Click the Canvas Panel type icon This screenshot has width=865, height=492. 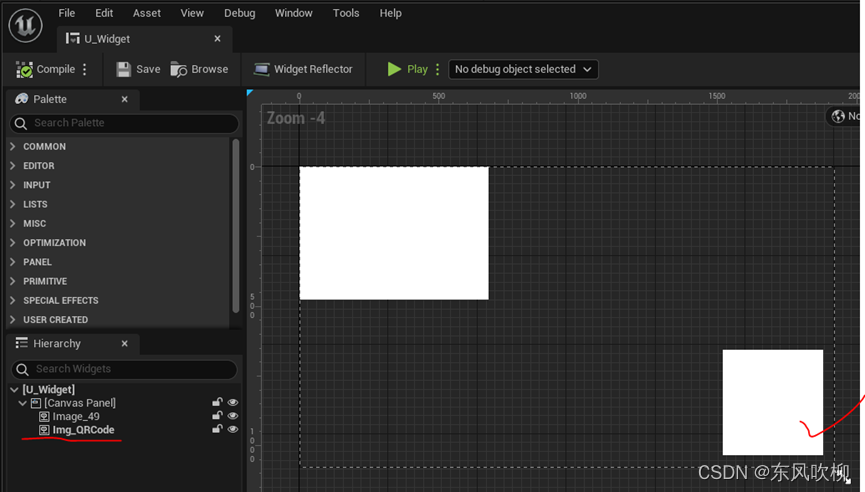pos(36,403)
